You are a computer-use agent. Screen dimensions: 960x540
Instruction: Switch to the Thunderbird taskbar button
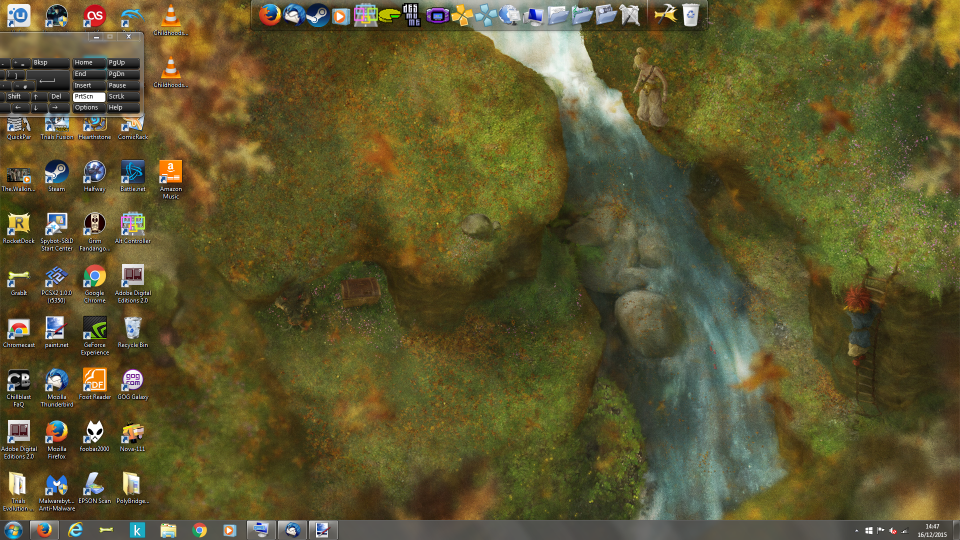pos(292,530)
